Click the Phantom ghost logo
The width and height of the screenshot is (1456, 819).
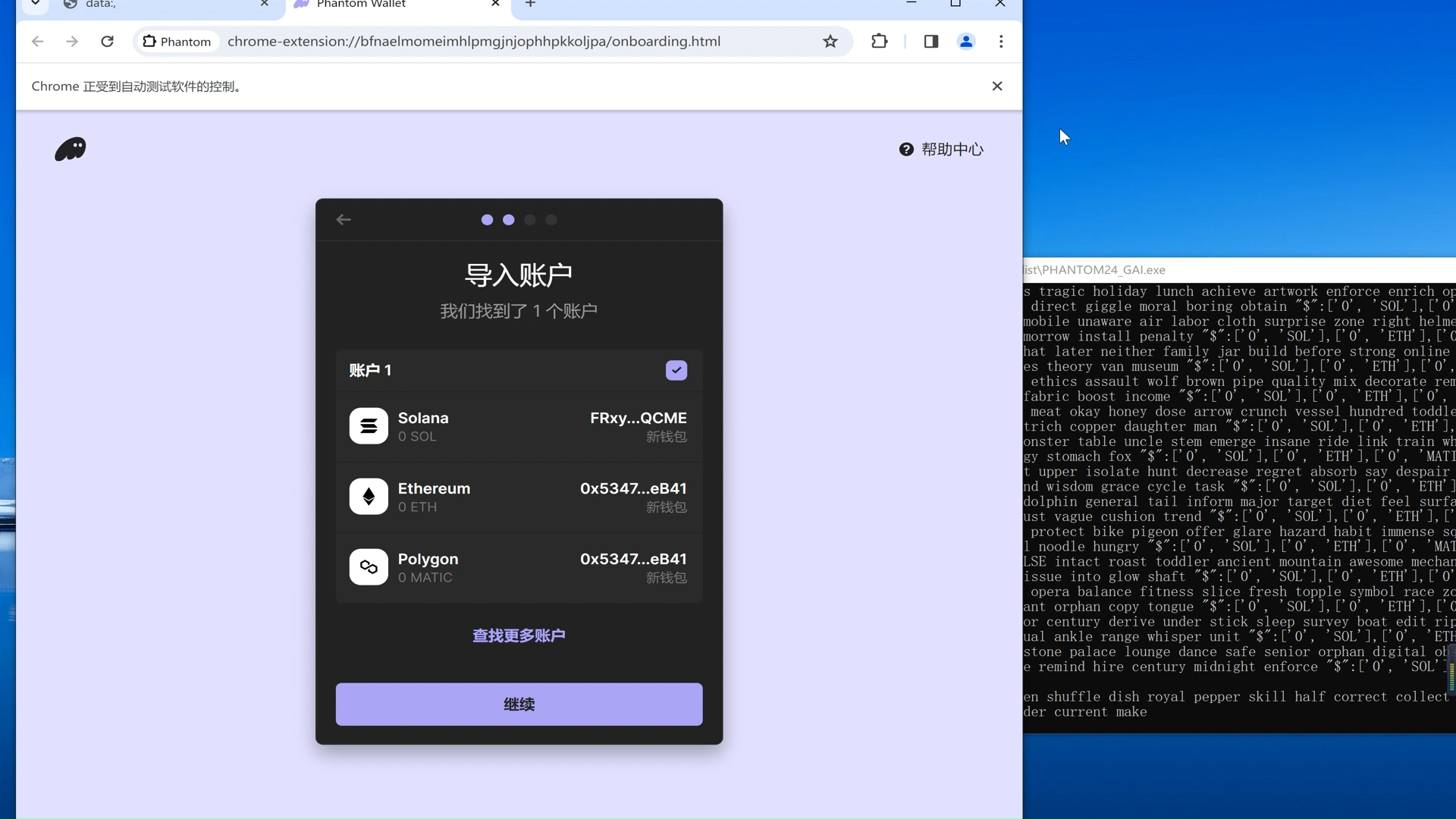click(x=71, y=149)
